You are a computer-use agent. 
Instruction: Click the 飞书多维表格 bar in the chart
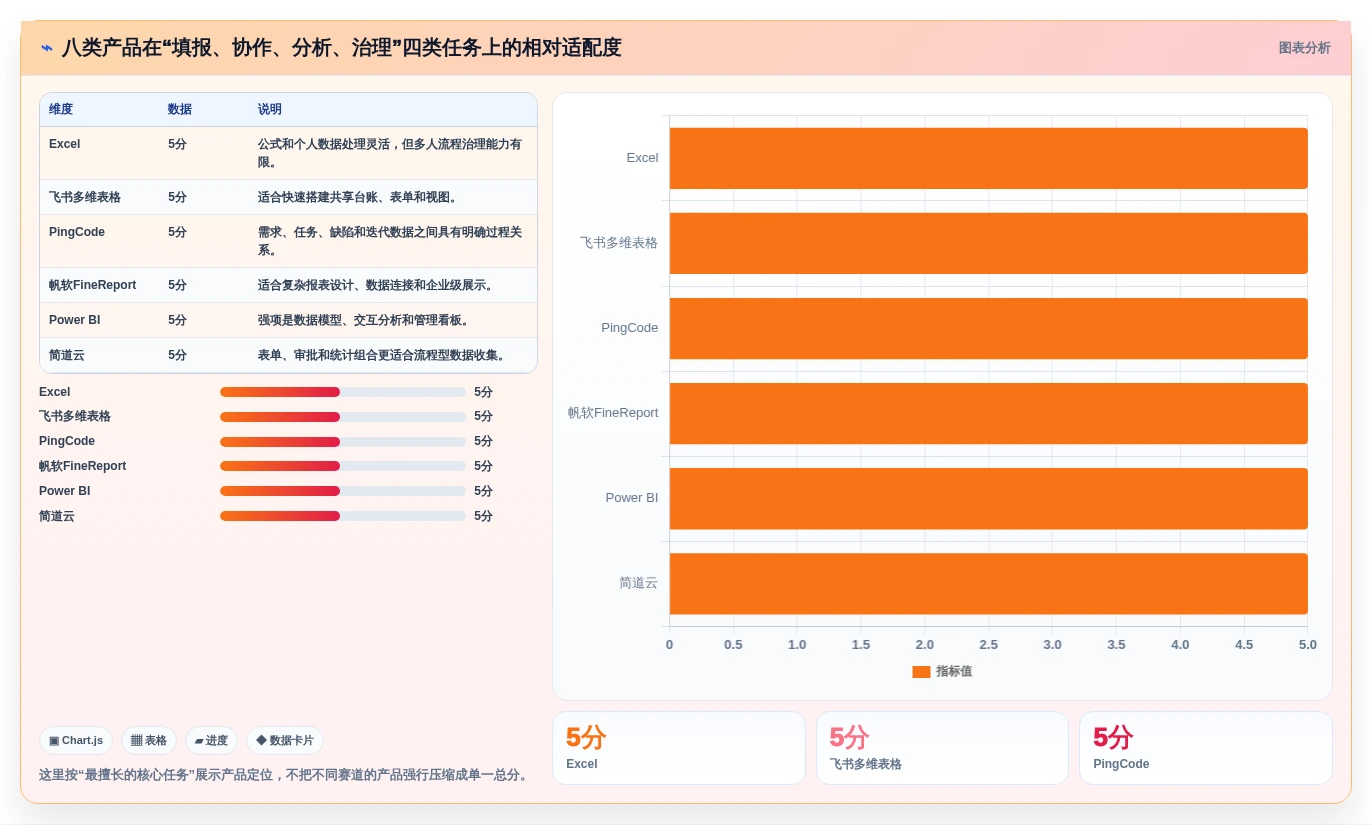coord(988,243)
